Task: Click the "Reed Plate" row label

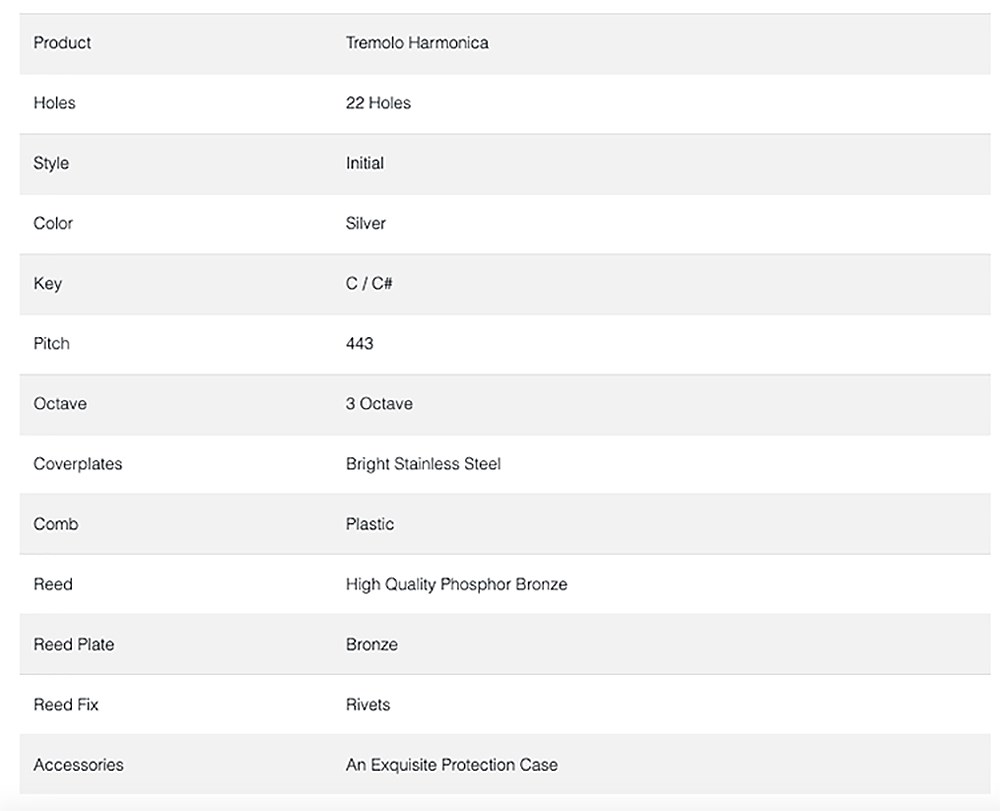Action: coord(74,645)
